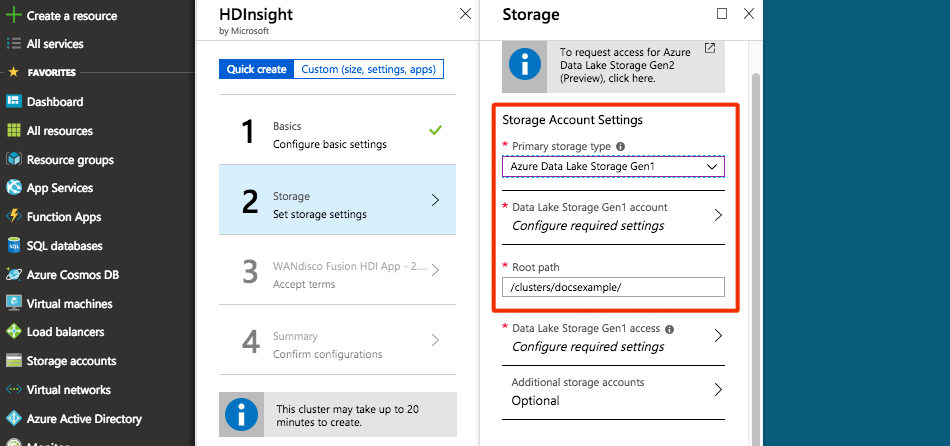Select the Resource groups cube icon
950x446 pixels.
coord(14,159)
